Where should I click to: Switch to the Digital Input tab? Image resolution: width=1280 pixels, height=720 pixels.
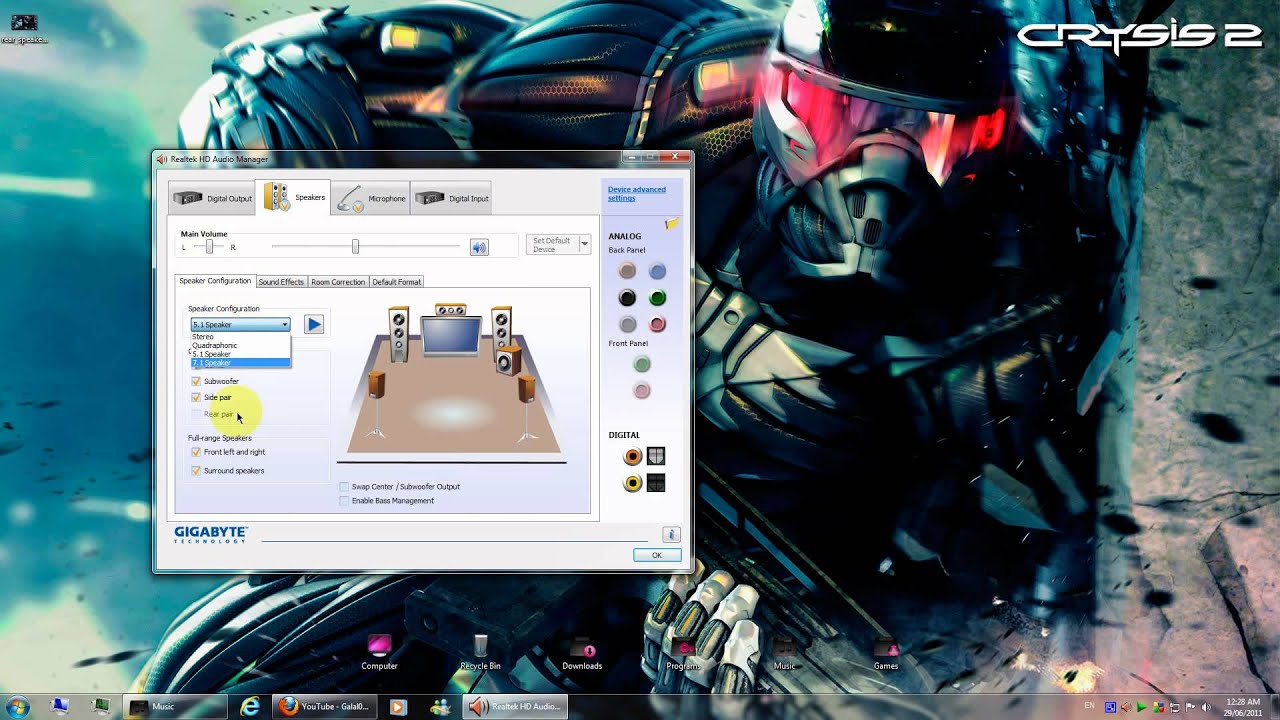451,198
